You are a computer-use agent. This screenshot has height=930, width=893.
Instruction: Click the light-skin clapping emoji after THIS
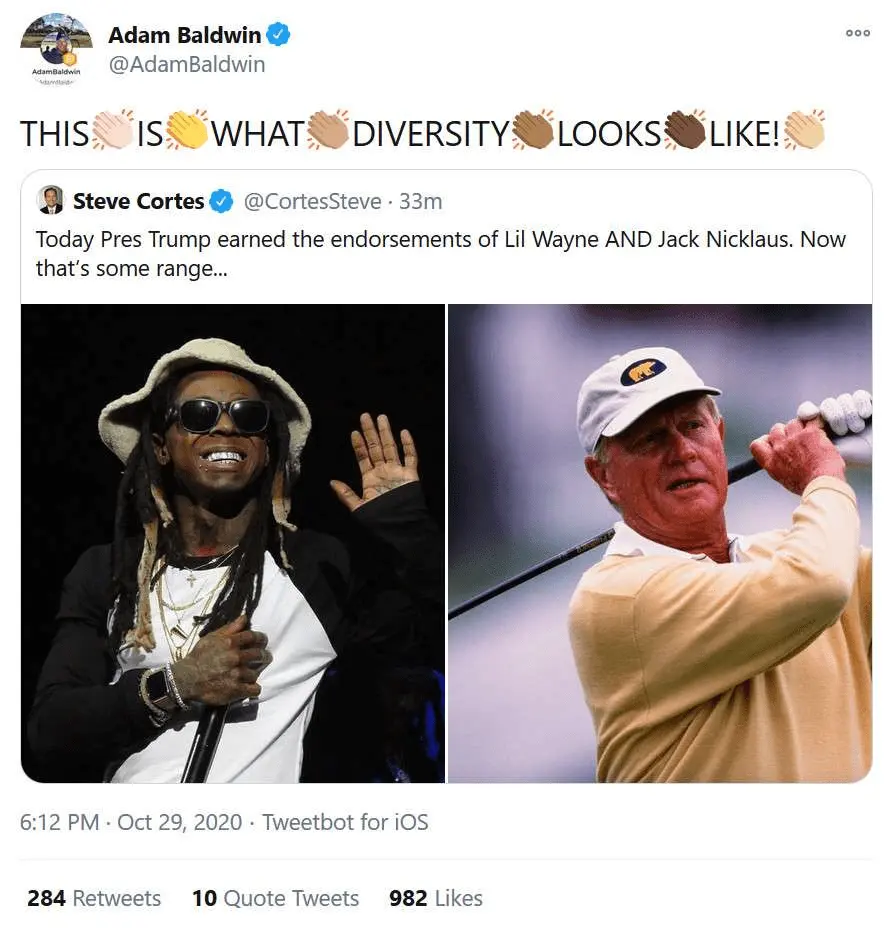click(112, 132)
